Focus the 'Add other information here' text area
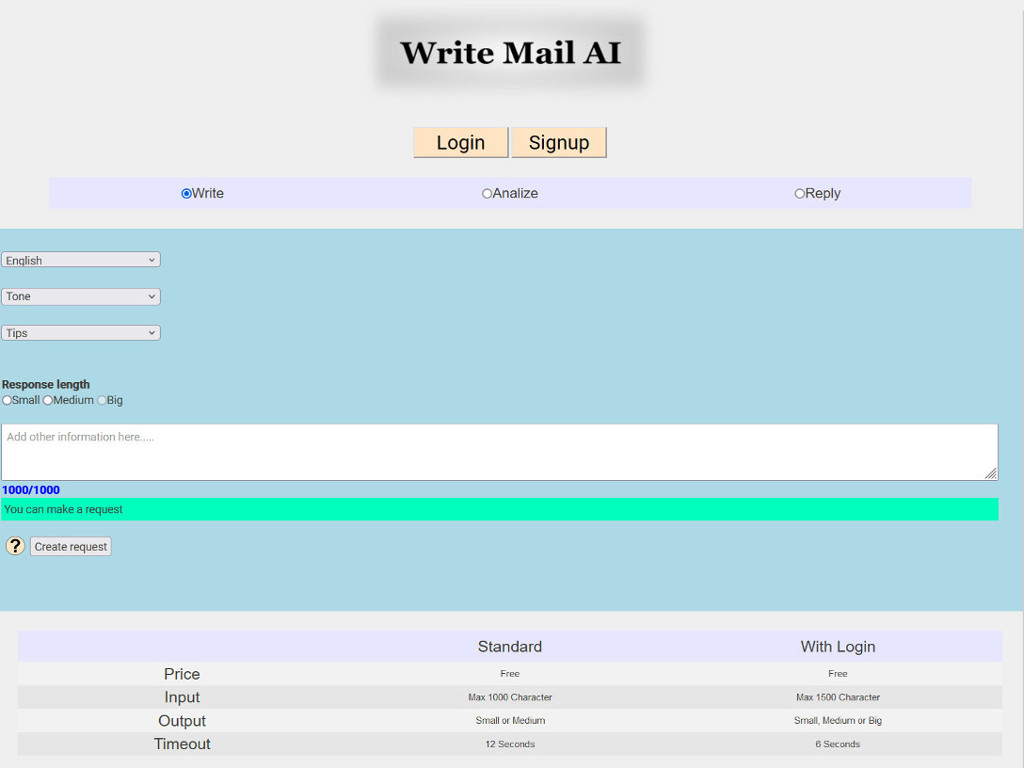1024x768 pixels. 500,452
